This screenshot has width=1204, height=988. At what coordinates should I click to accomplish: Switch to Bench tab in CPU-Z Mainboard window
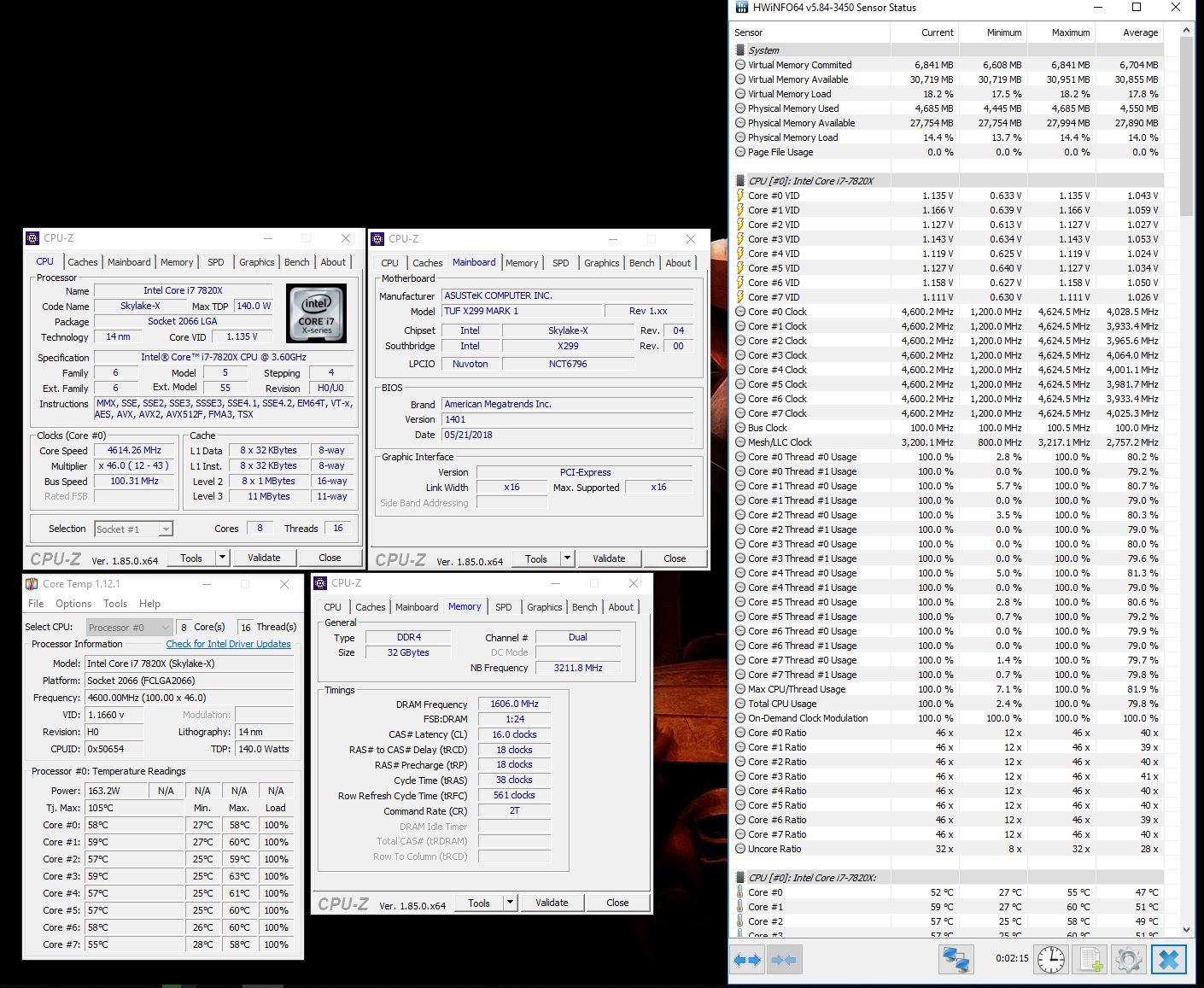click(x=642, y=263)
